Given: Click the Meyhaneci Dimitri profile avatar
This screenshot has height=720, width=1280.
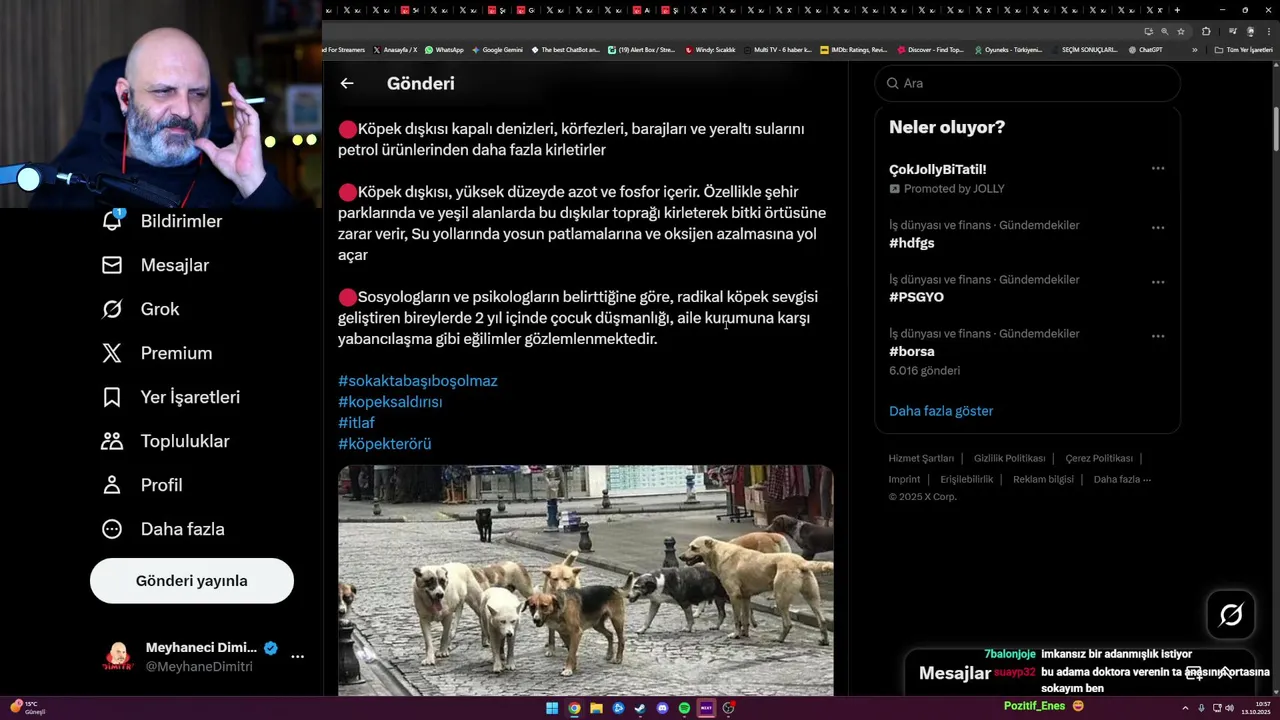Looking at the screenshot, I should coord(118,657).
